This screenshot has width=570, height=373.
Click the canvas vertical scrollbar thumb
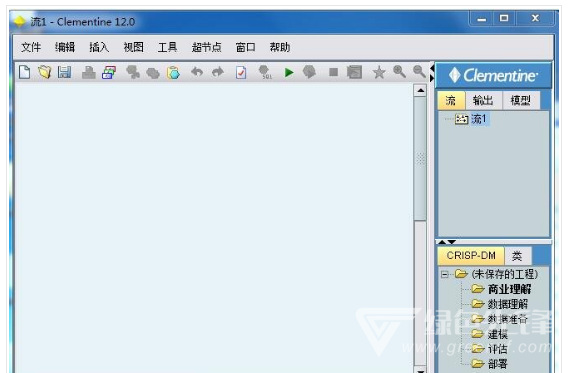(x=421, y=159)
